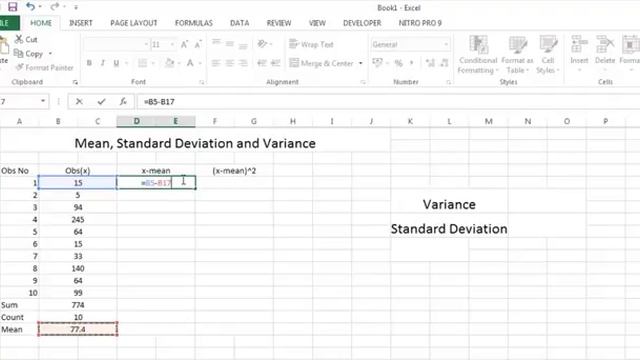Open the Name Box dropdown
Viewport: 640px width, 360px height.
point(43,101)
